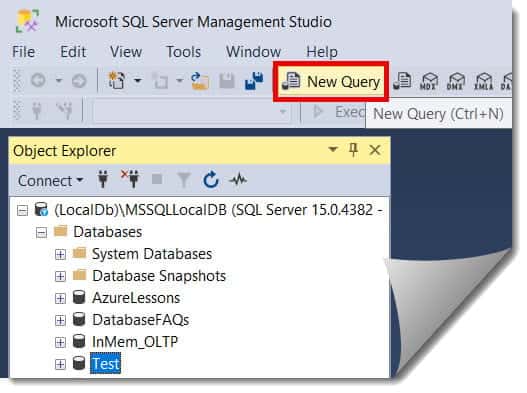Expand the DatabaseFAQs database
This screenshot has height=393, width=527.
click(x=60, y=320)
